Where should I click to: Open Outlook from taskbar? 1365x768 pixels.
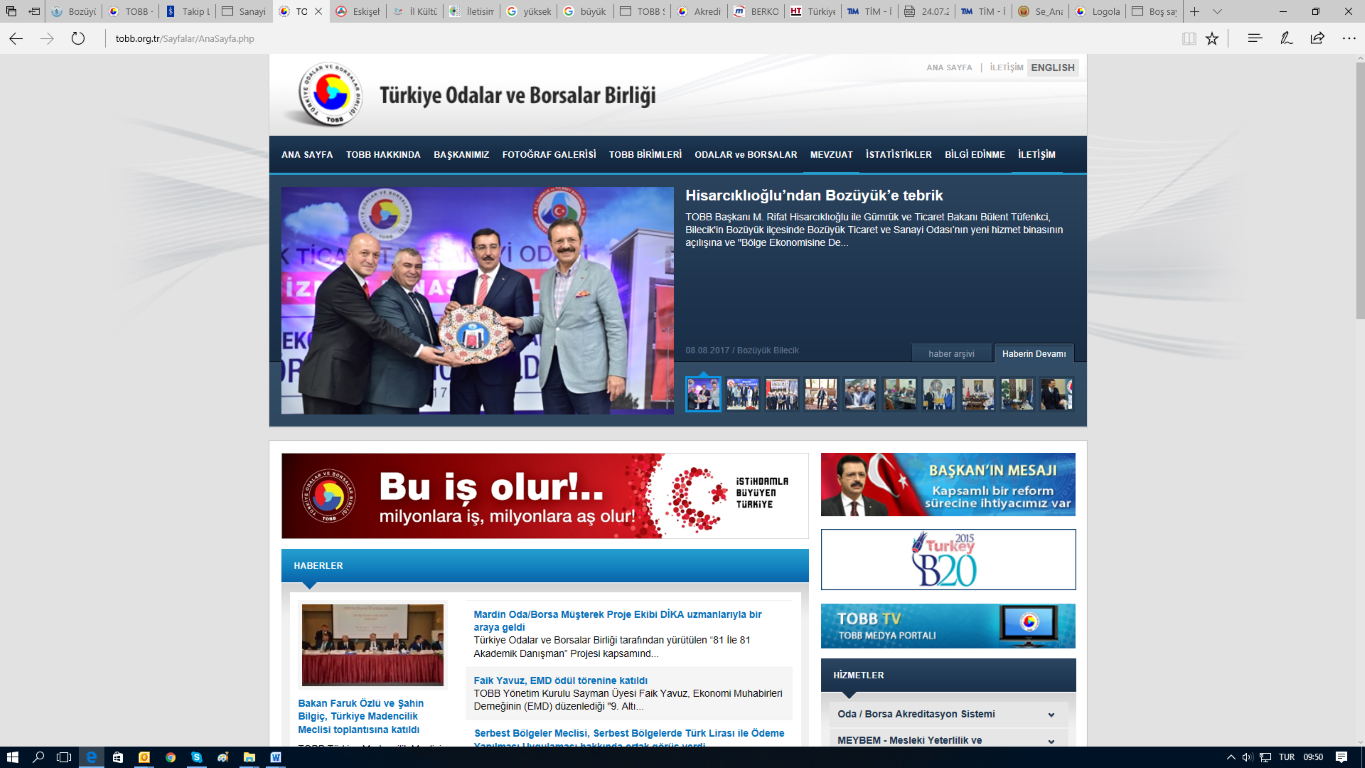pos(144,757)
